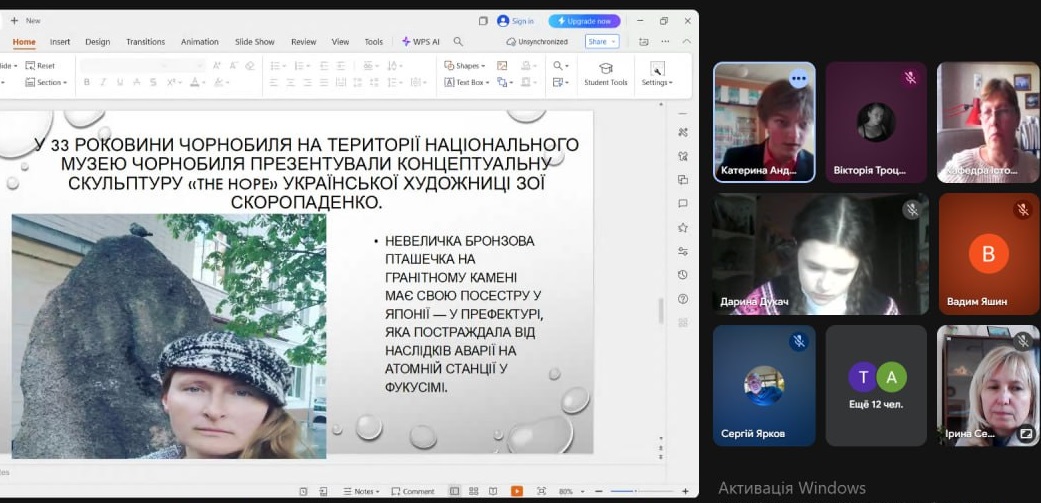Switch to the Animation tab

(x=199, y=42)
